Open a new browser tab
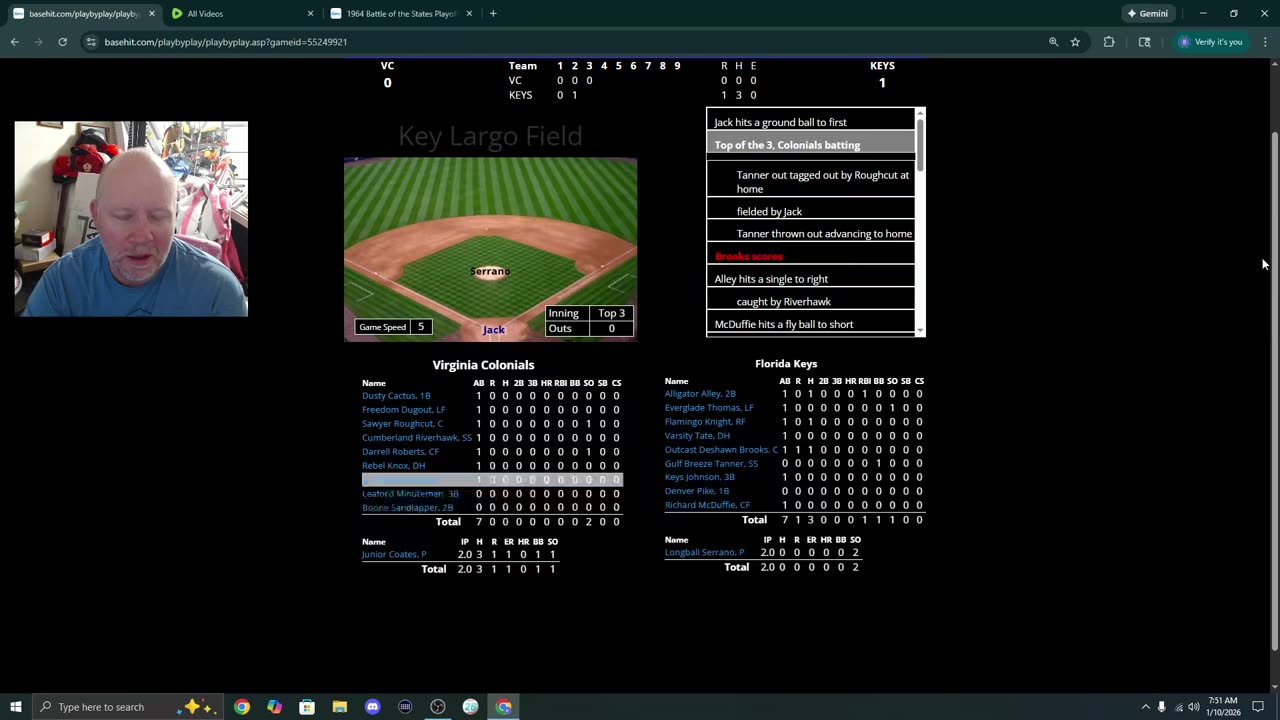Screen dimensions: 1280x720 click(x=493, y=14)
